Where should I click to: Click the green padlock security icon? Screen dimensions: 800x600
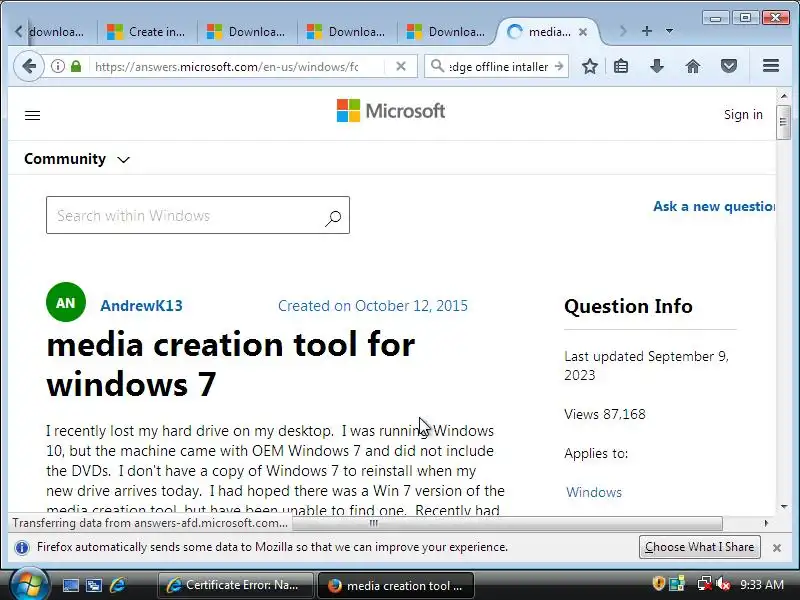click(x=76, y=66)
